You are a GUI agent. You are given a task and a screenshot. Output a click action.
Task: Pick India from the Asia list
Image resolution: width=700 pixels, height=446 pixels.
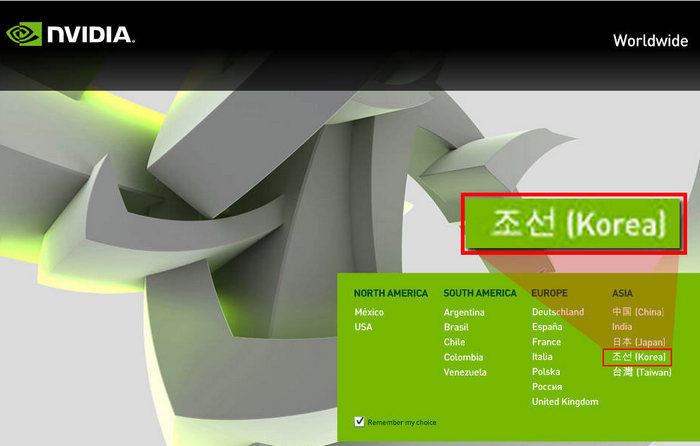coord(622,327)
